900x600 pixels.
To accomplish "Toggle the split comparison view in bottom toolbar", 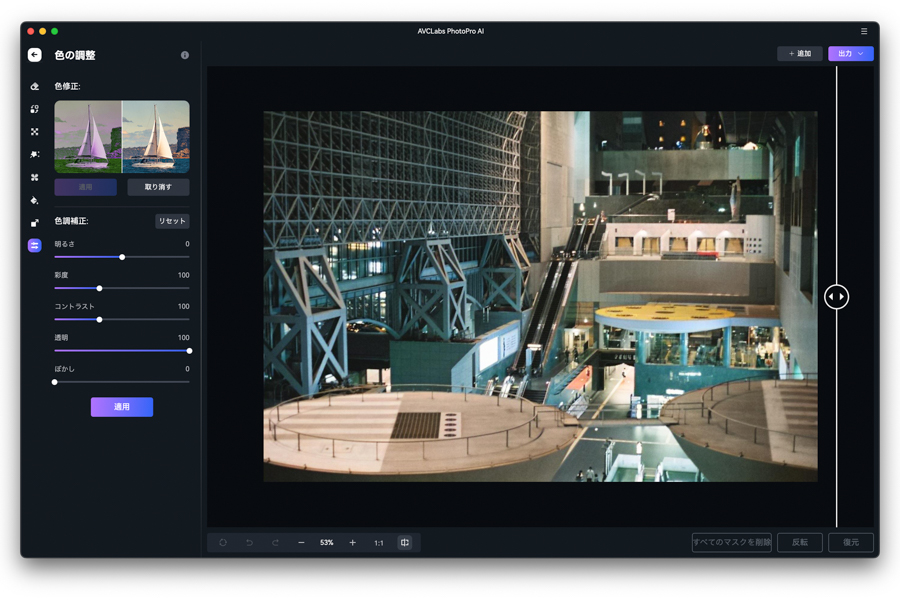I will [x=404, y=542].
